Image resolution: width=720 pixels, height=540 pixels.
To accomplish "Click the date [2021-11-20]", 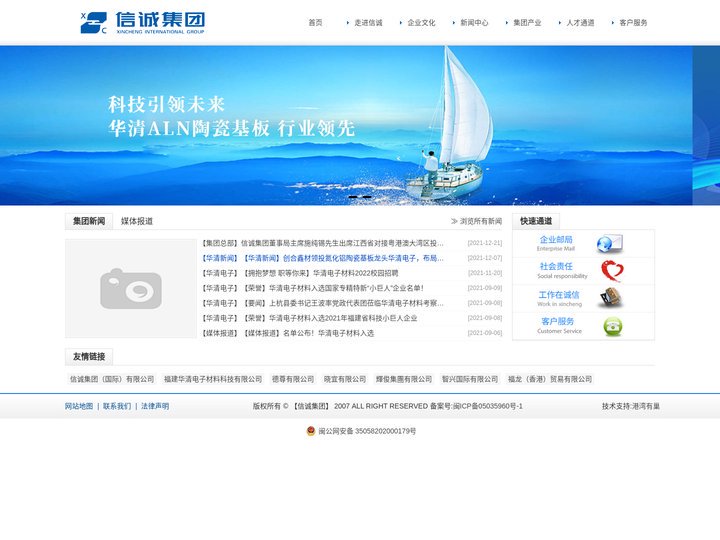I will click(x=485, y=273).
